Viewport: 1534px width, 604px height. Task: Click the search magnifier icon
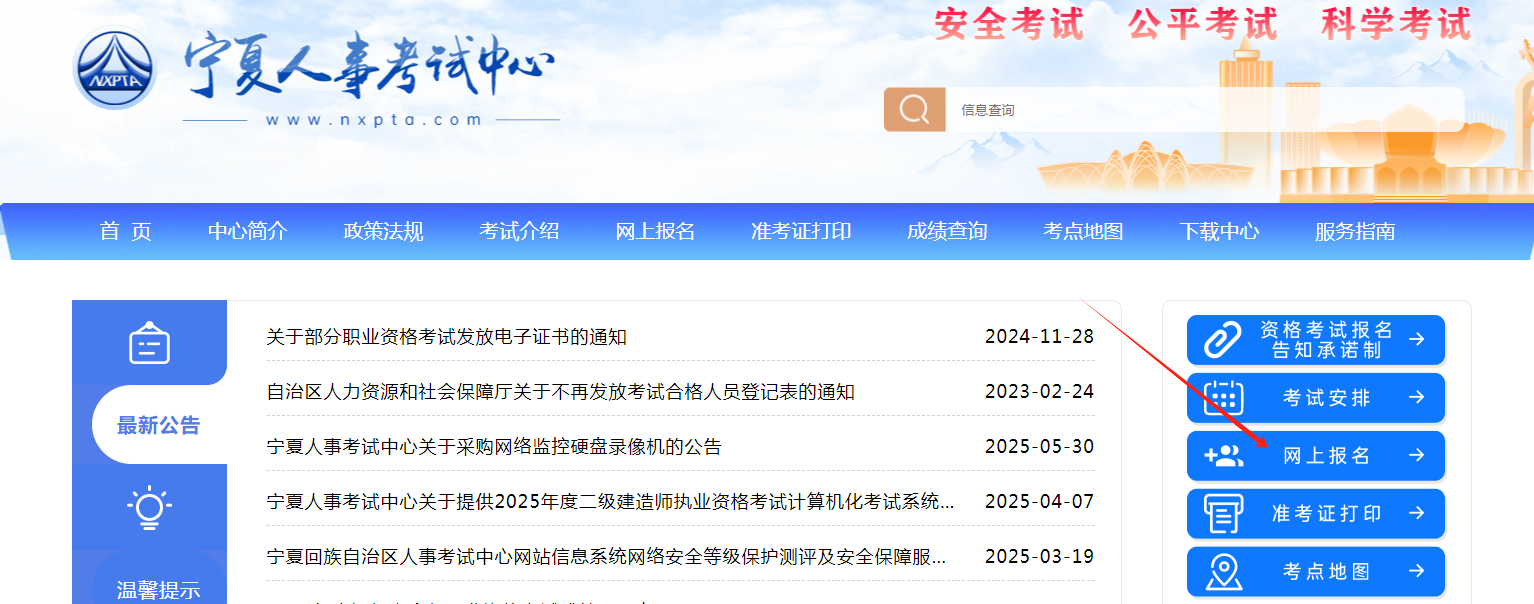[x=913, y=108]
